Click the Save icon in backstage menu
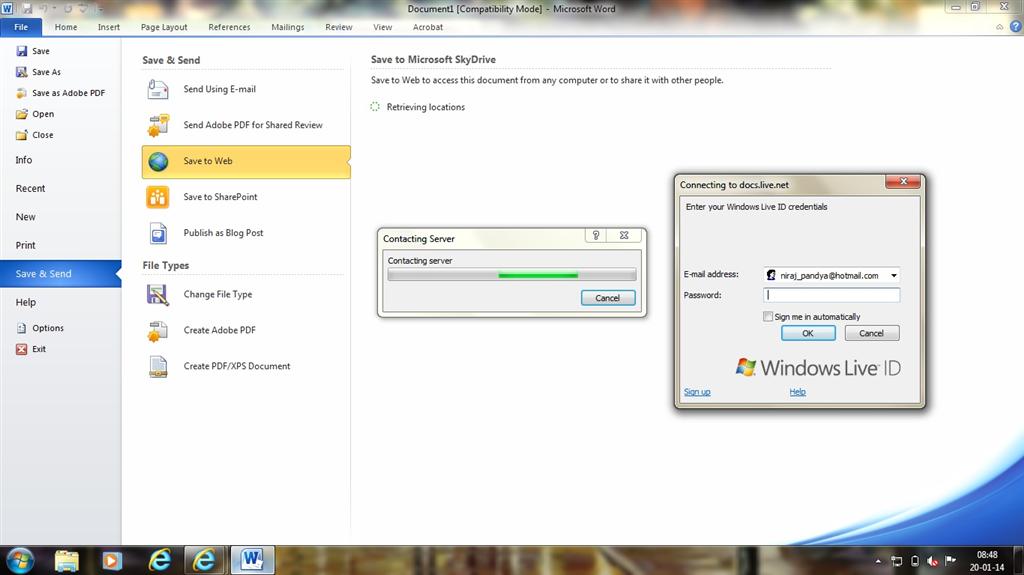Screen dimensions: 1024x575 coord(22,51)
